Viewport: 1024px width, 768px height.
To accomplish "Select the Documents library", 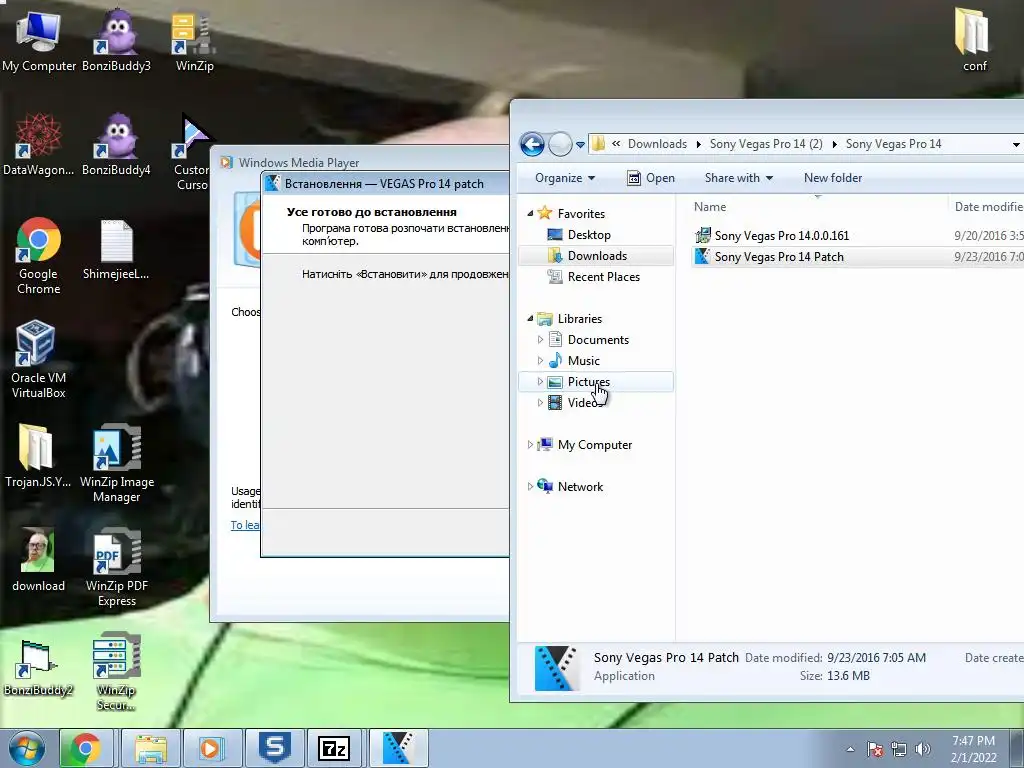I will [598, 340].
